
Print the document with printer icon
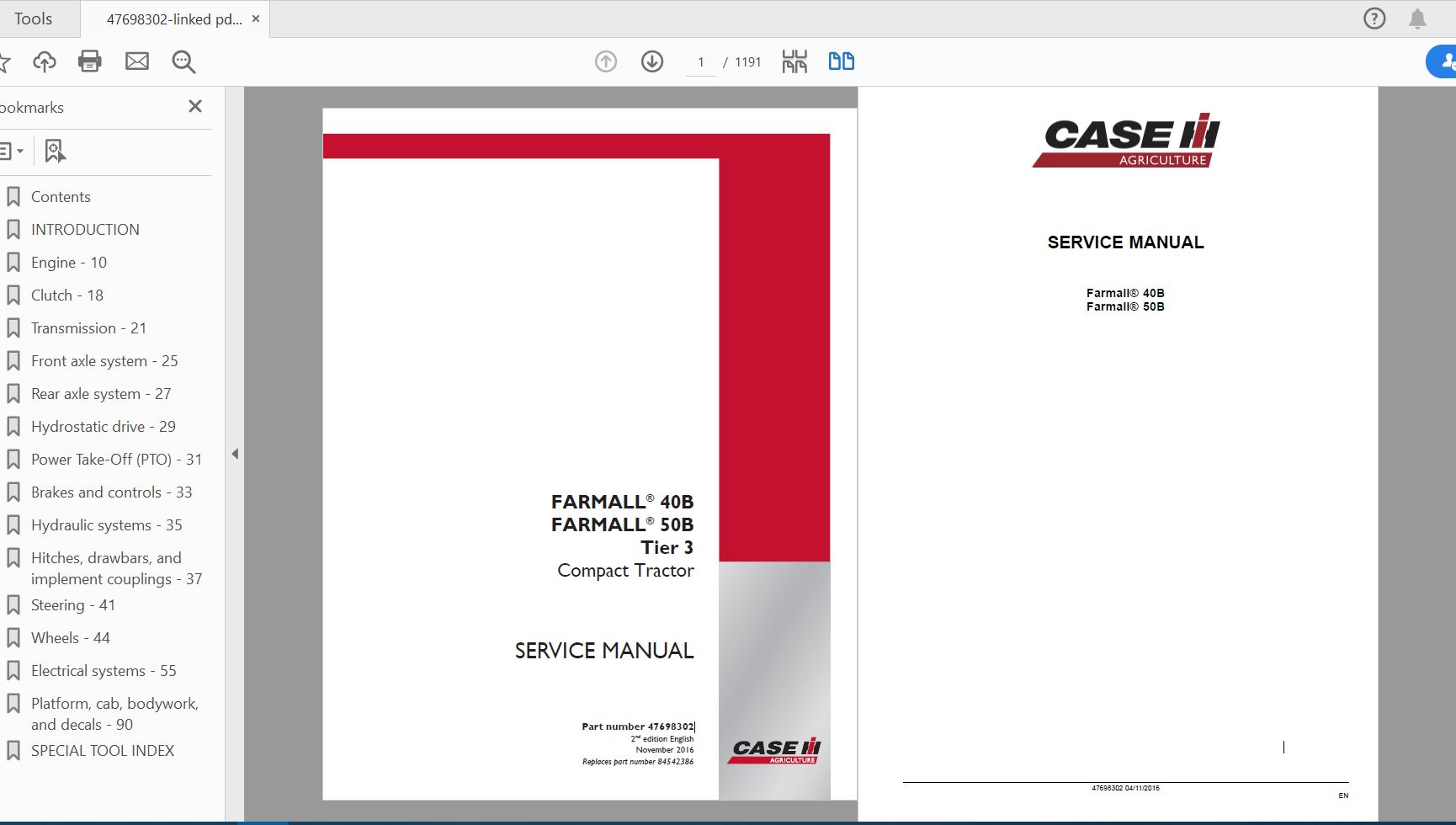point(90,61)
